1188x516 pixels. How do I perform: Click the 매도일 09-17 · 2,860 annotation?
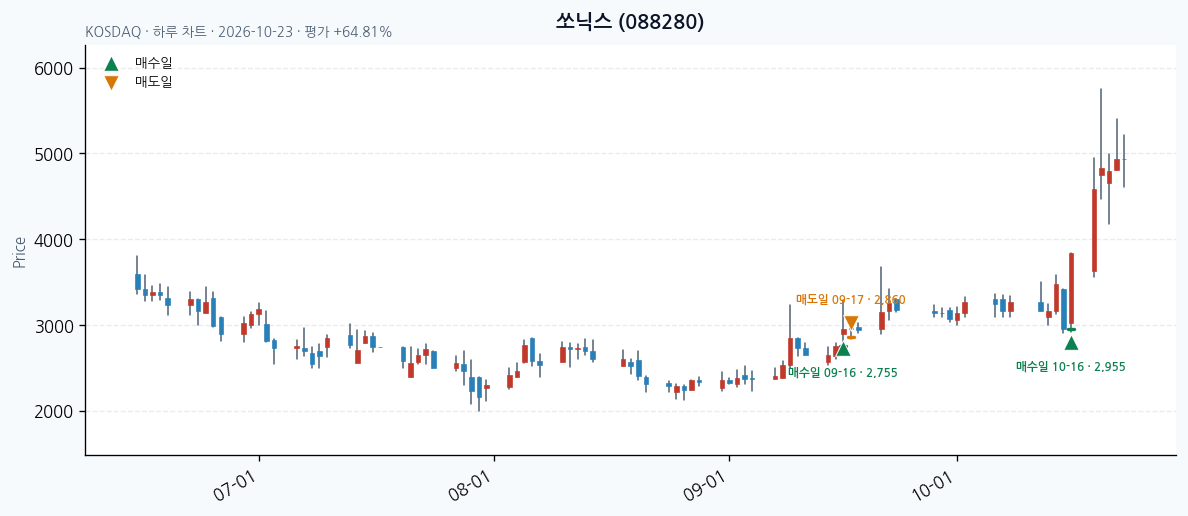tap(850, 300)
